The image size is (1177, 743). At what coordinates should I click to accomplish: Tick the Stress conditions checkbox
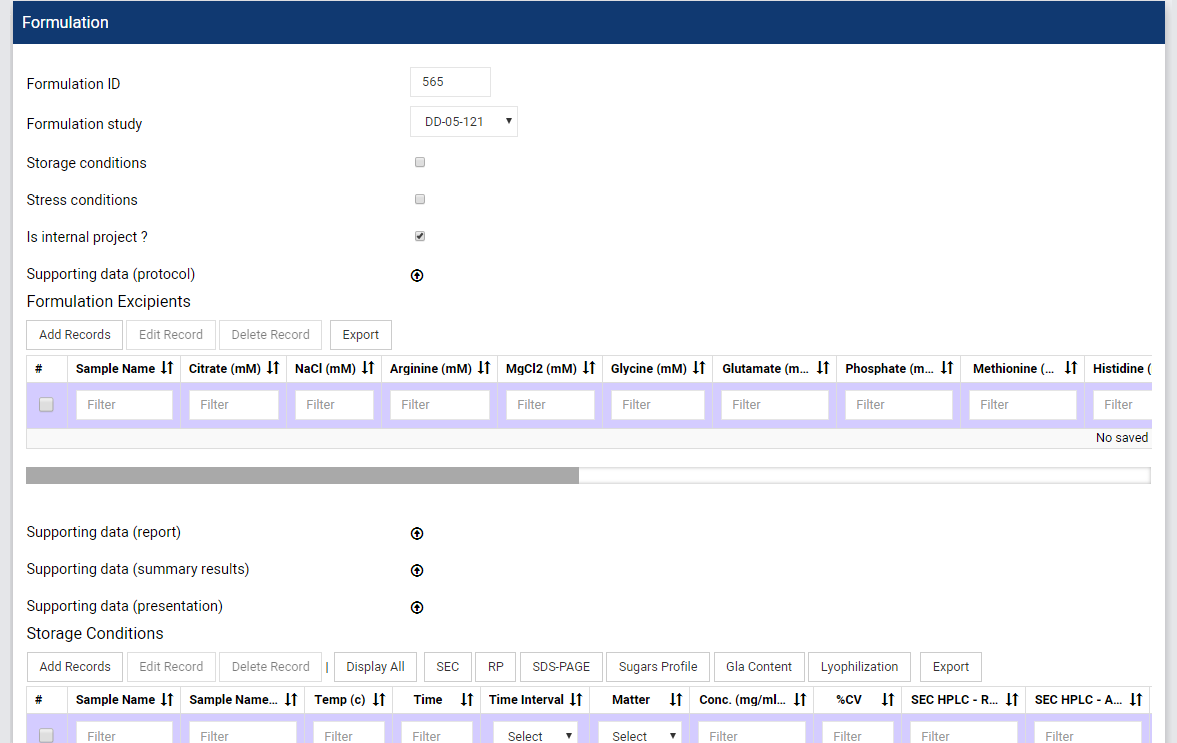(x=420, y=199)
